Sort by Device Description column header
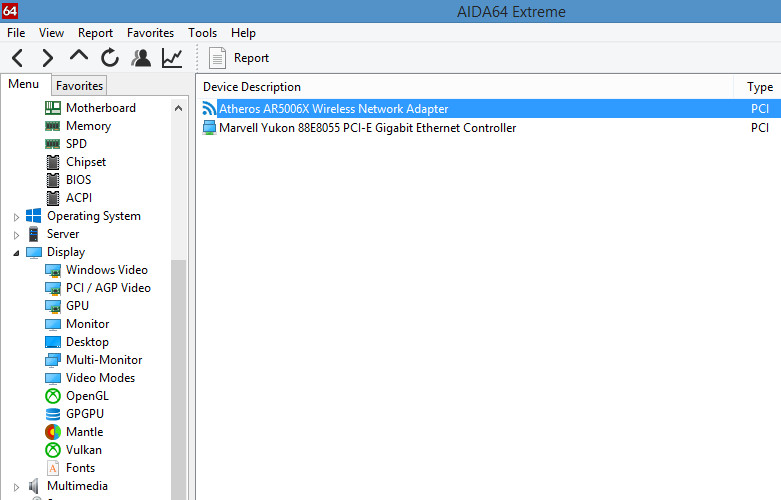This screenshot has height=500, width=781. (x=465, y=87)
